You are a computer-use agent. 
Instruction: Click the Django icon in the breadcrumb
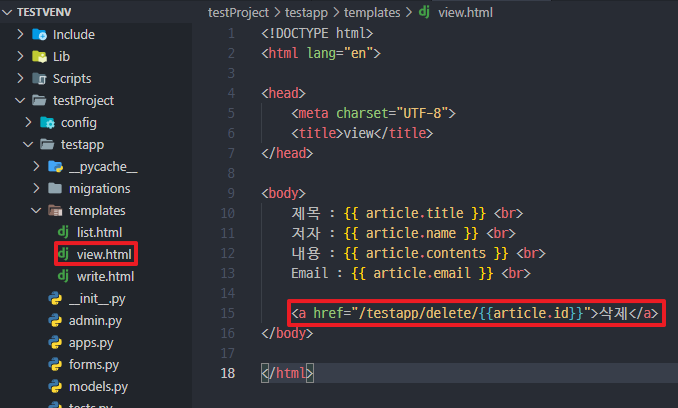424,12
